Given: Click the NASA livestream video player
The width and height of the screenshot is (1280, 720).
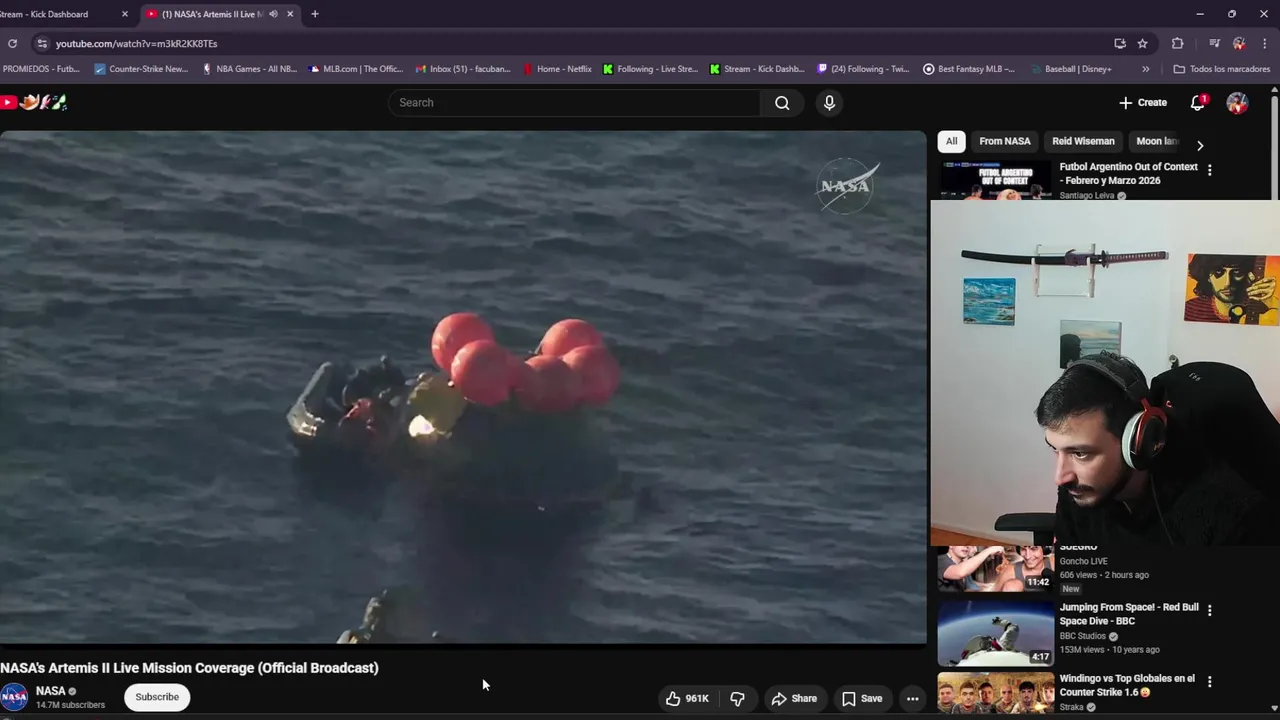Looking at the screenshot, I should point(463,387).
